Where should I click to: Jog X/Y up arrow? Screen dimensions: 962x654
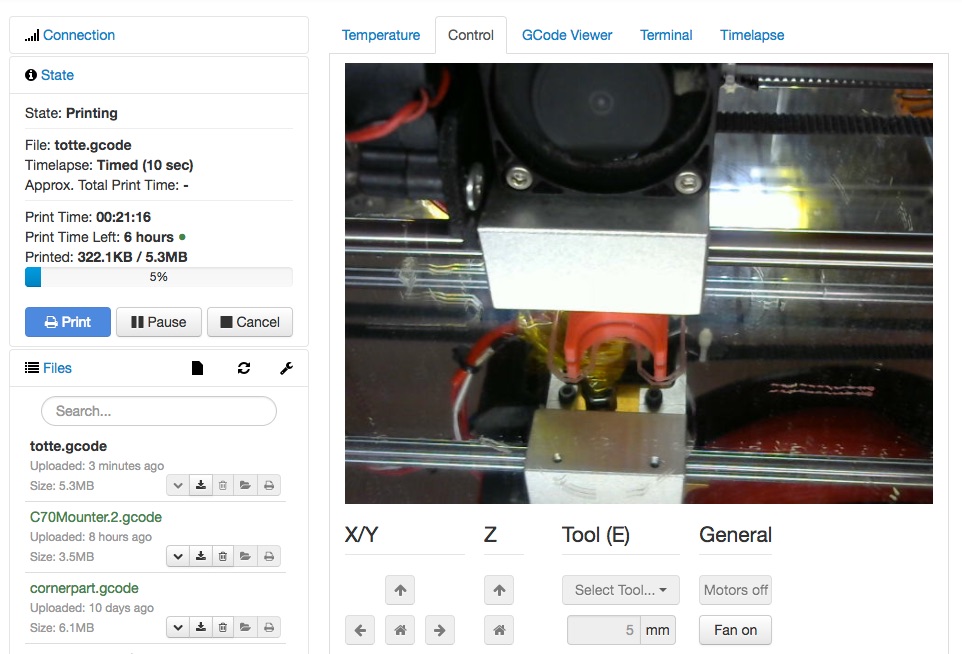point(400,590)
